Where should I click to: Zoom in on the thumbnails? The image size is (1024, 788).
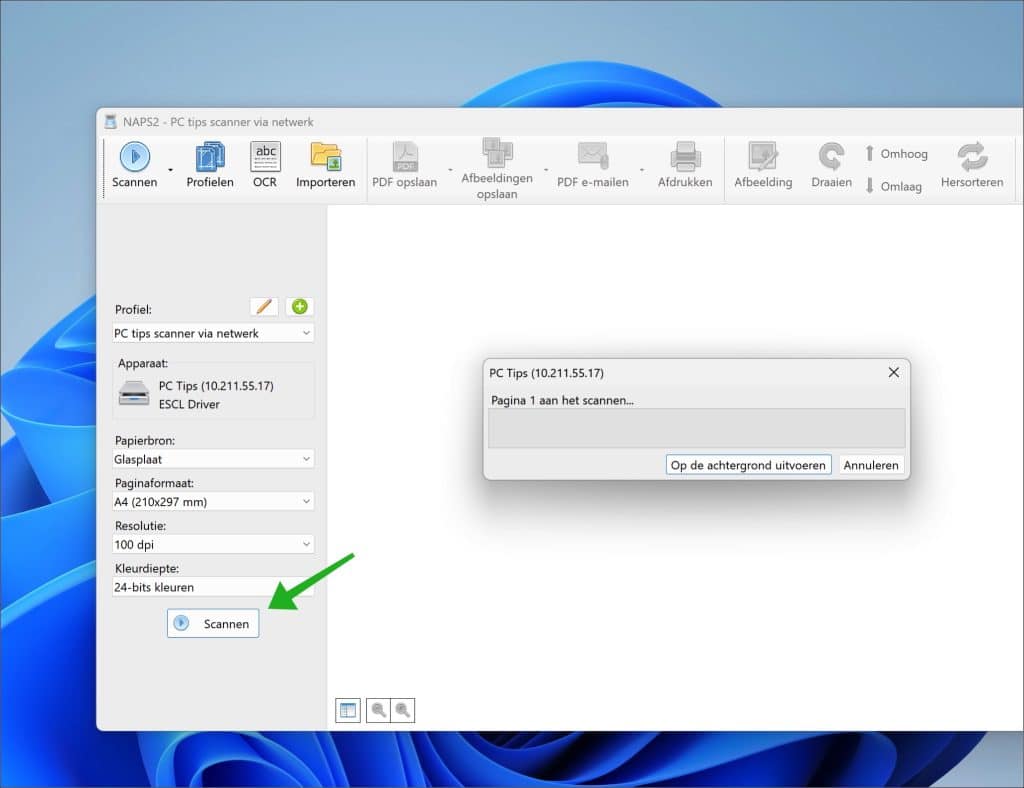[402, 710]
